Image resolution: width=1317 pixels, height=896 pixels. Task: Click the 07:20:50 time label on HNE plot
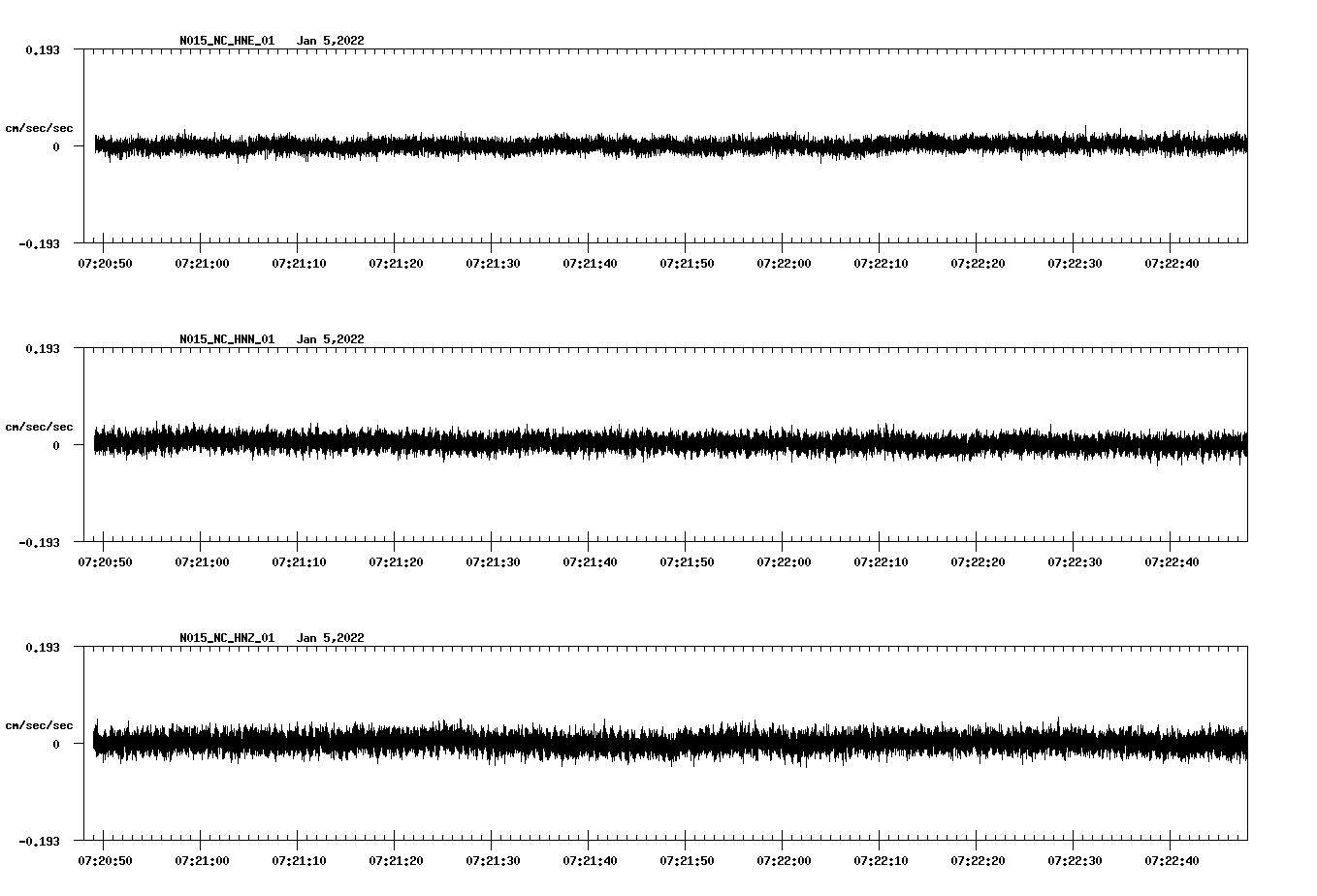click(105, 264)
